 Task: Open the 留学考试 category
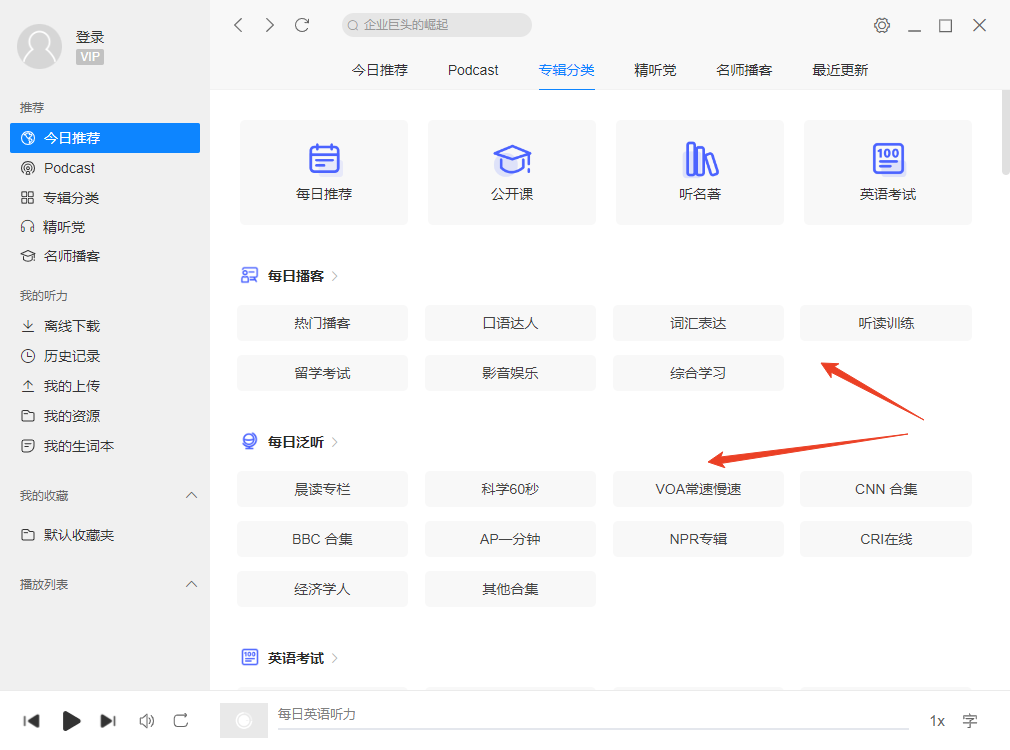[x=323, y=373]
